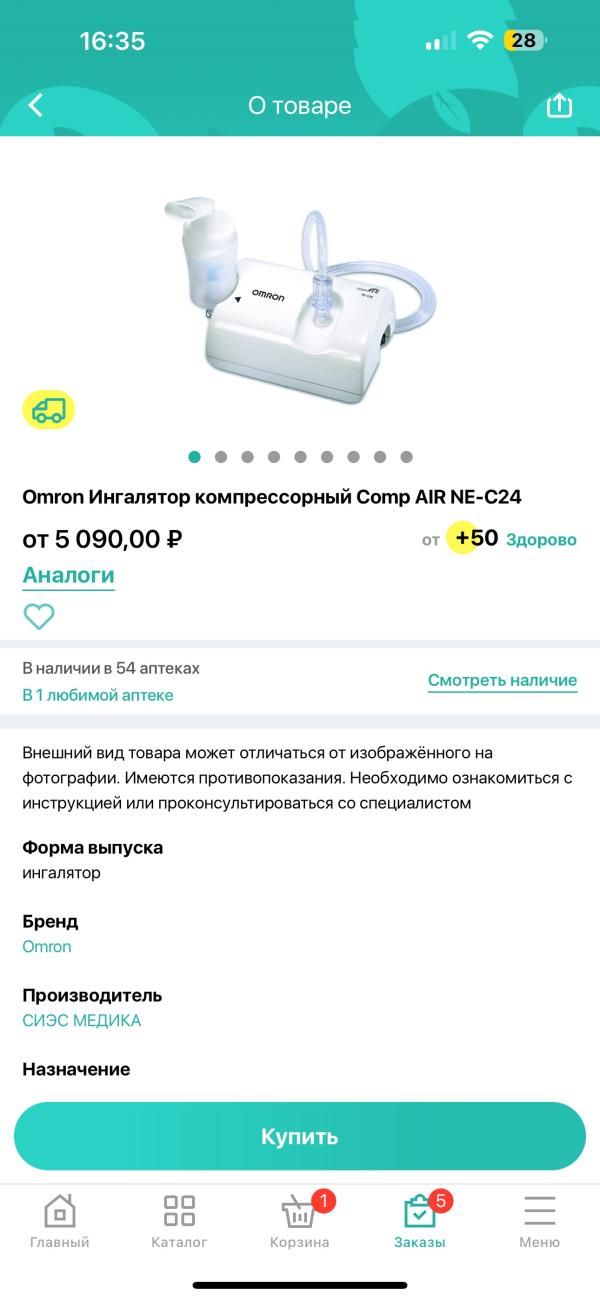Tap Смотреть наличие link
This screenshot has width=600, height=1300.
pos(502,680)
